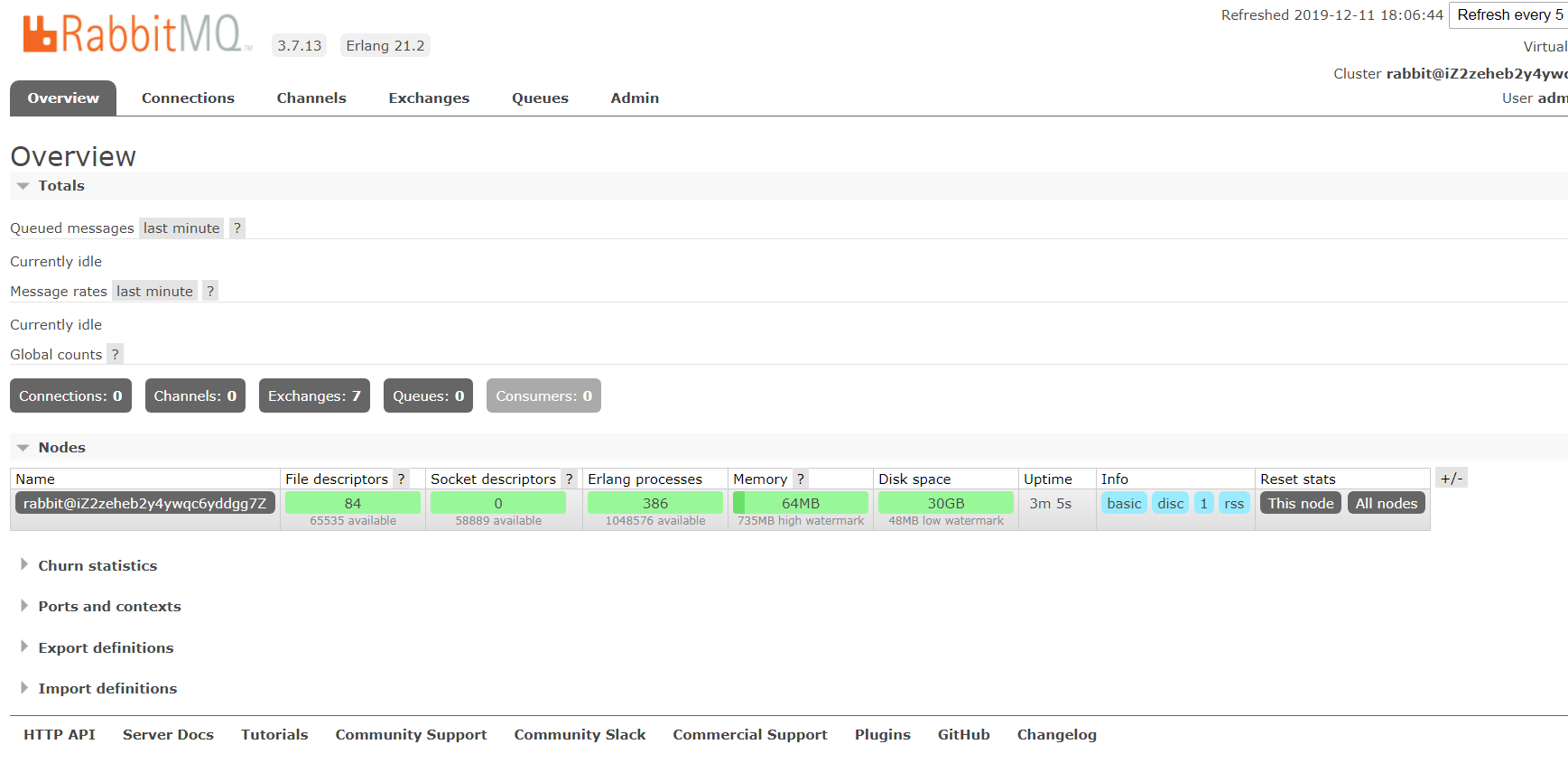Open the Message rates help question mark
1568x763 pixels.
210,292
